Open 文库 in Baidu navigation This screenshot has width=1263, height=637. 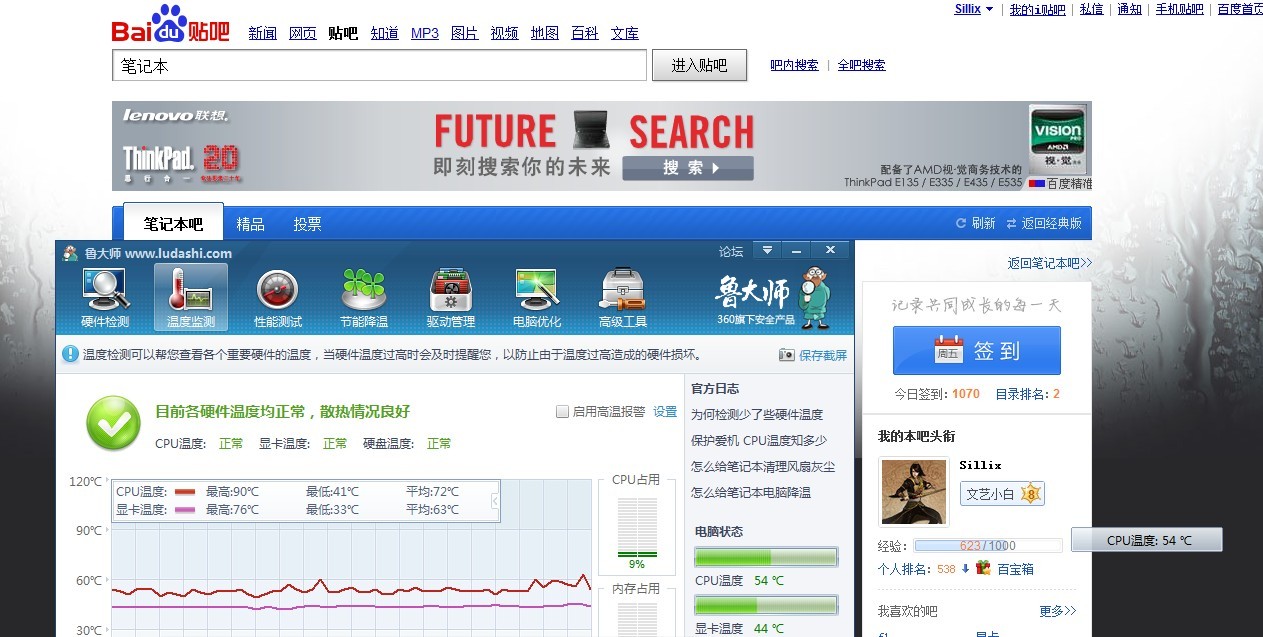[x=625, y=33]
